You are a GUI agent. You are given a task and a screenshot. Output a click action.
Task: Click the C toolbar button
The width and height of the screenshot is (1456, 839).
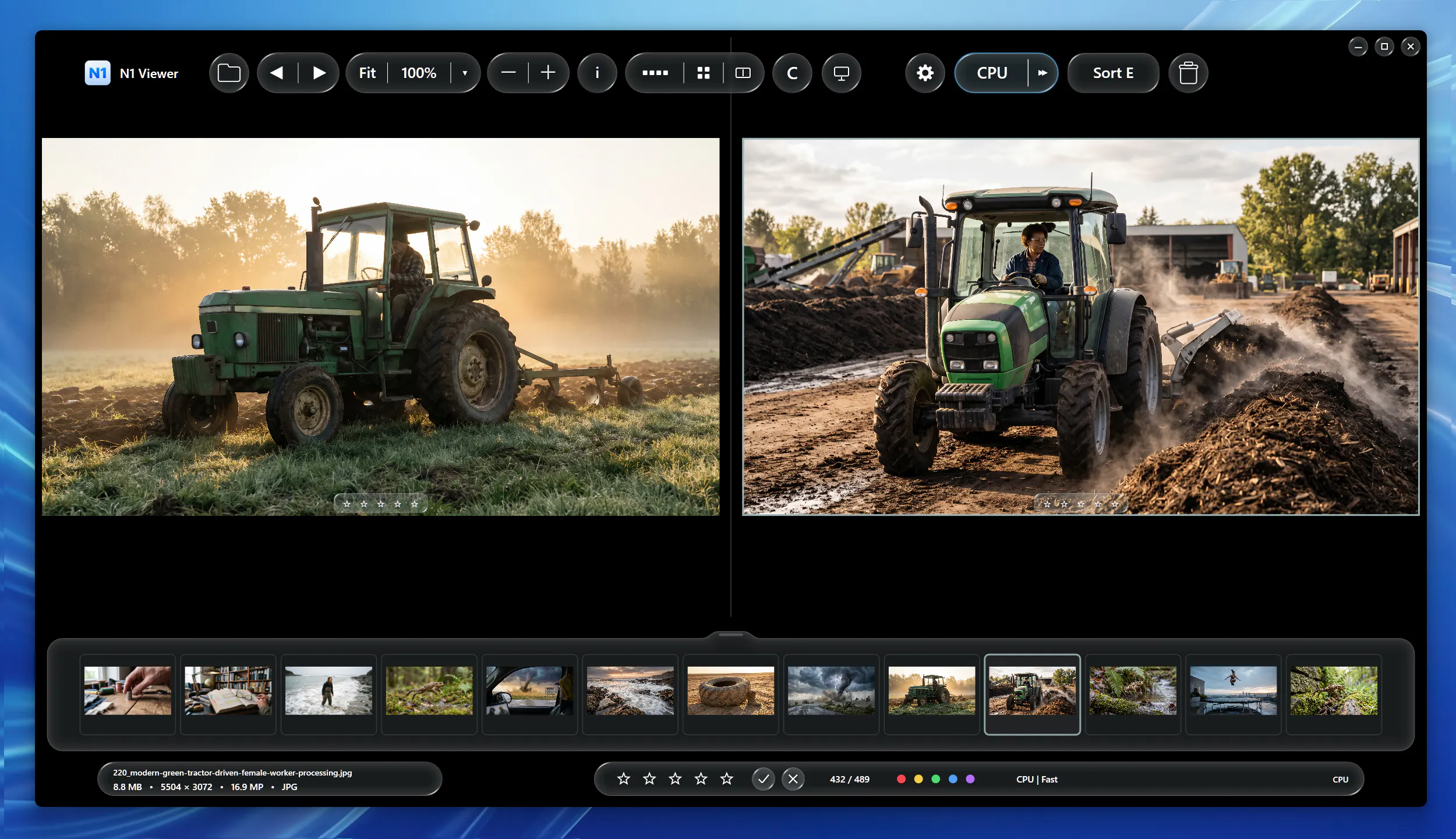[792, 73]
